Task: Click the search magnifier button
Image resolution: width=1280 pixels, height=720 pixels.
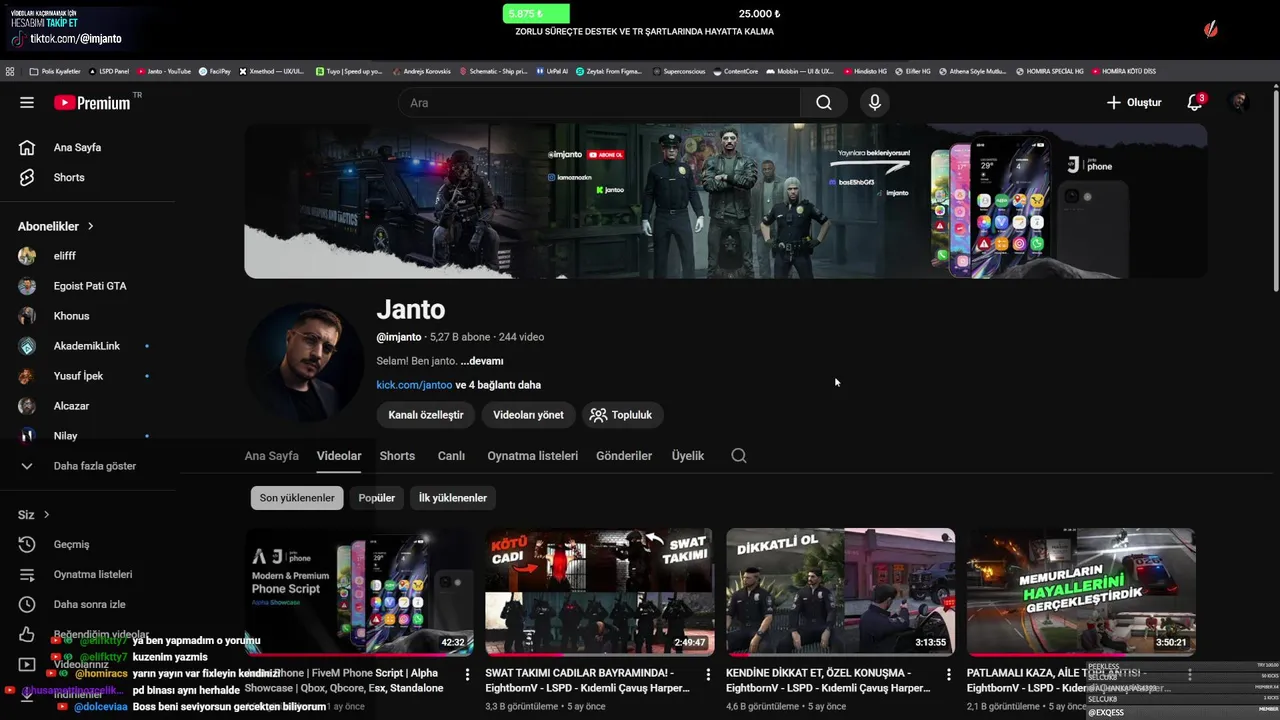Action: tap(823, 103)
